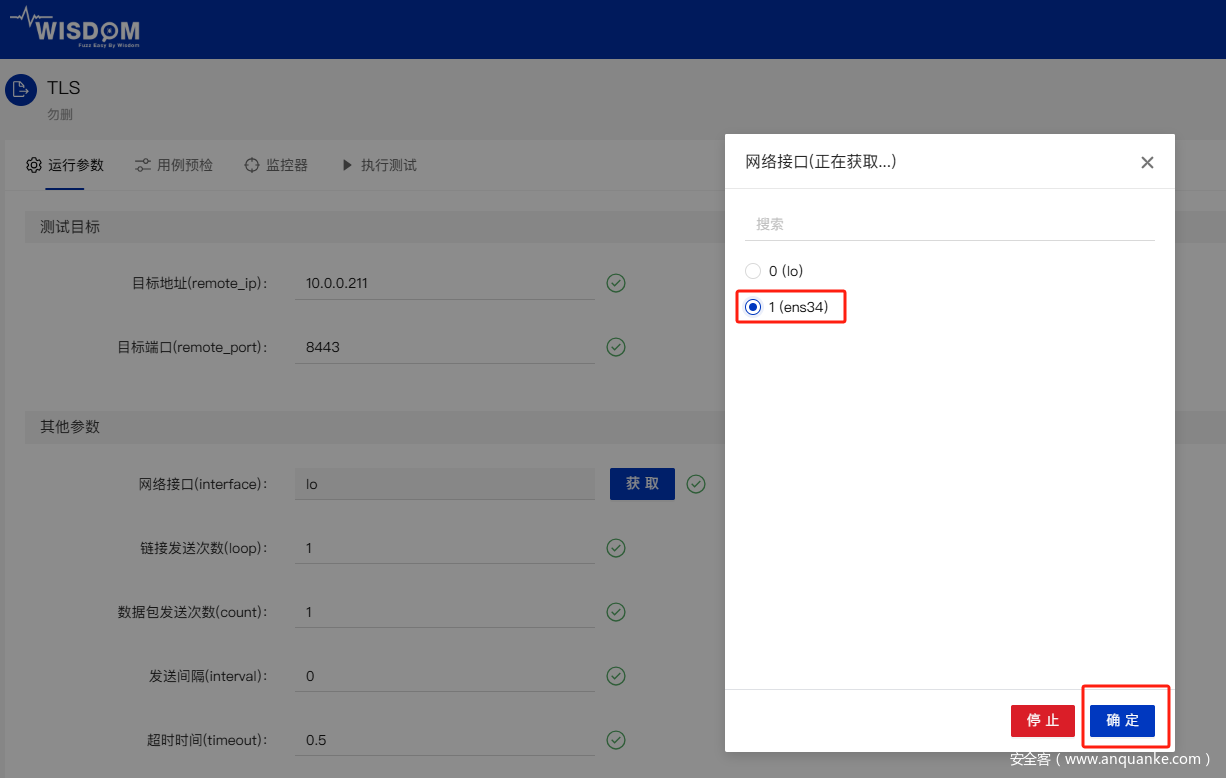The image size is (1226, 778).
Task: Click the 获取 interface button
Action: (x=642, y=484)
